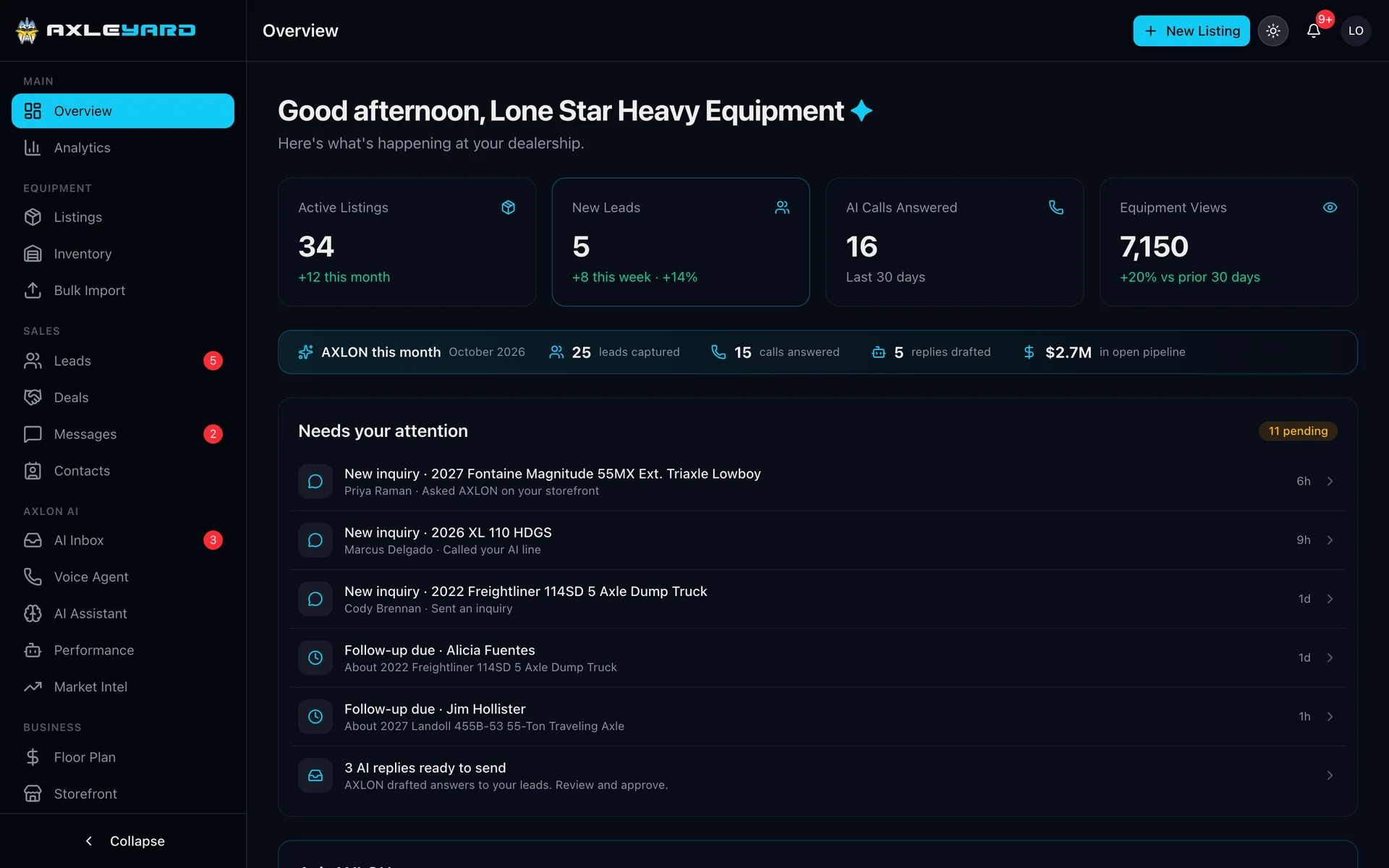Expand the 2026 XL 110 HDGS inquiry chevron

(1330, 540)
